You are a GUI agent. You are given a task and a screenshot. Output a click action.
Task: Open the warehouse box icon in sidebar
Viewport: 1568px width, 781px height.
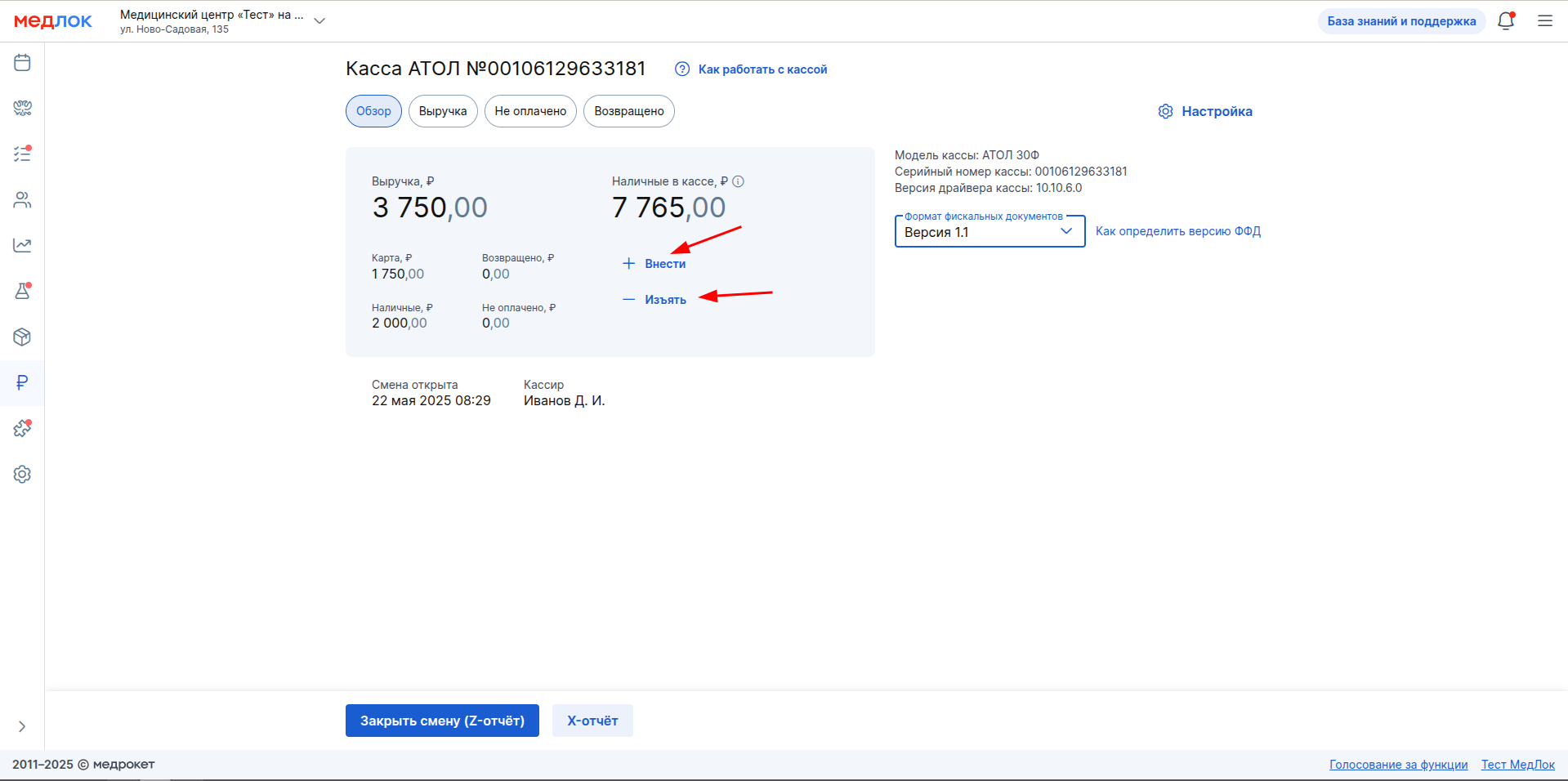tap(22, 337)
